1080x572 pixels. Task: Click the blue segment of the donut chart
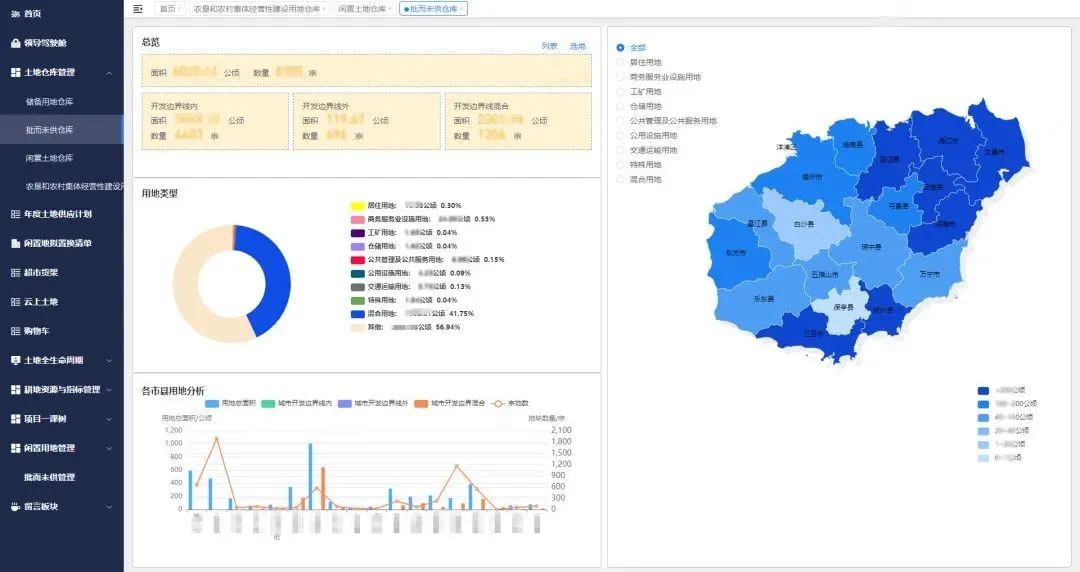tap(276, 283)
